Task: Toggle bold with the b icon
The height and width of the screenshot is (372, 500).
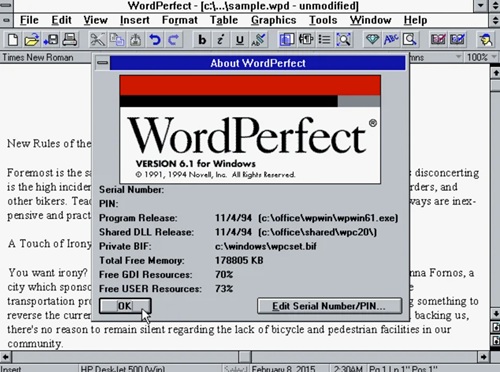Action: pyautogui.click(x=202, y=40)
